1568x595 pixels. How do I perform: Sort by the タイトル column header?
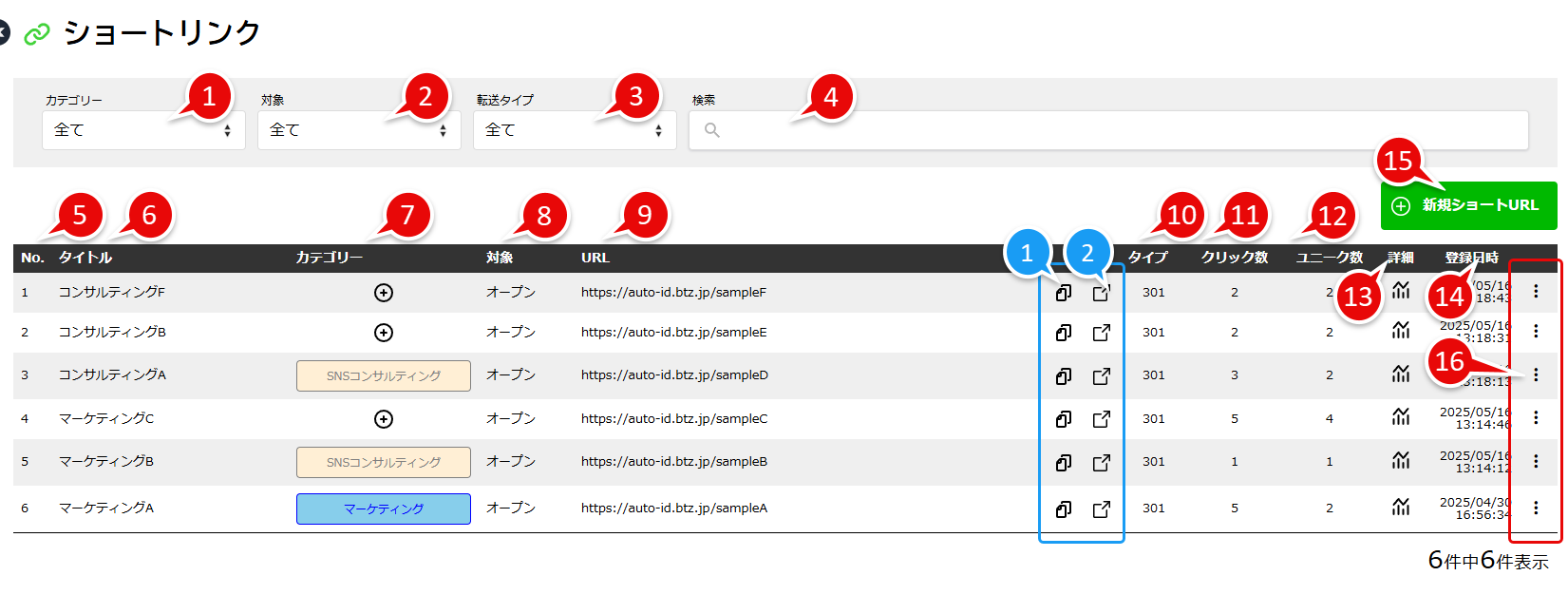click(85, 258)
